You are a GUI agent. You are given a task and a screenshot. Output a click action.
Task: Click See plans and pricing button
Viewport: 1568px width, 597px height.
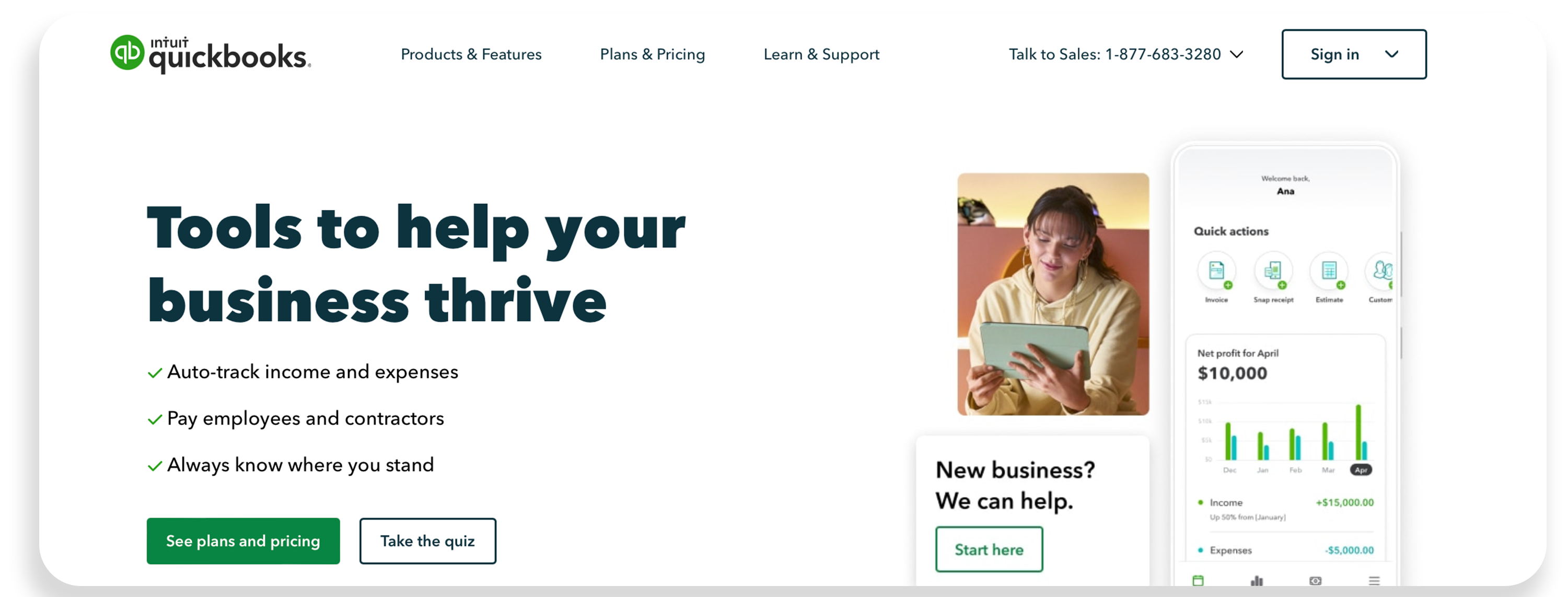pos(243,541)
